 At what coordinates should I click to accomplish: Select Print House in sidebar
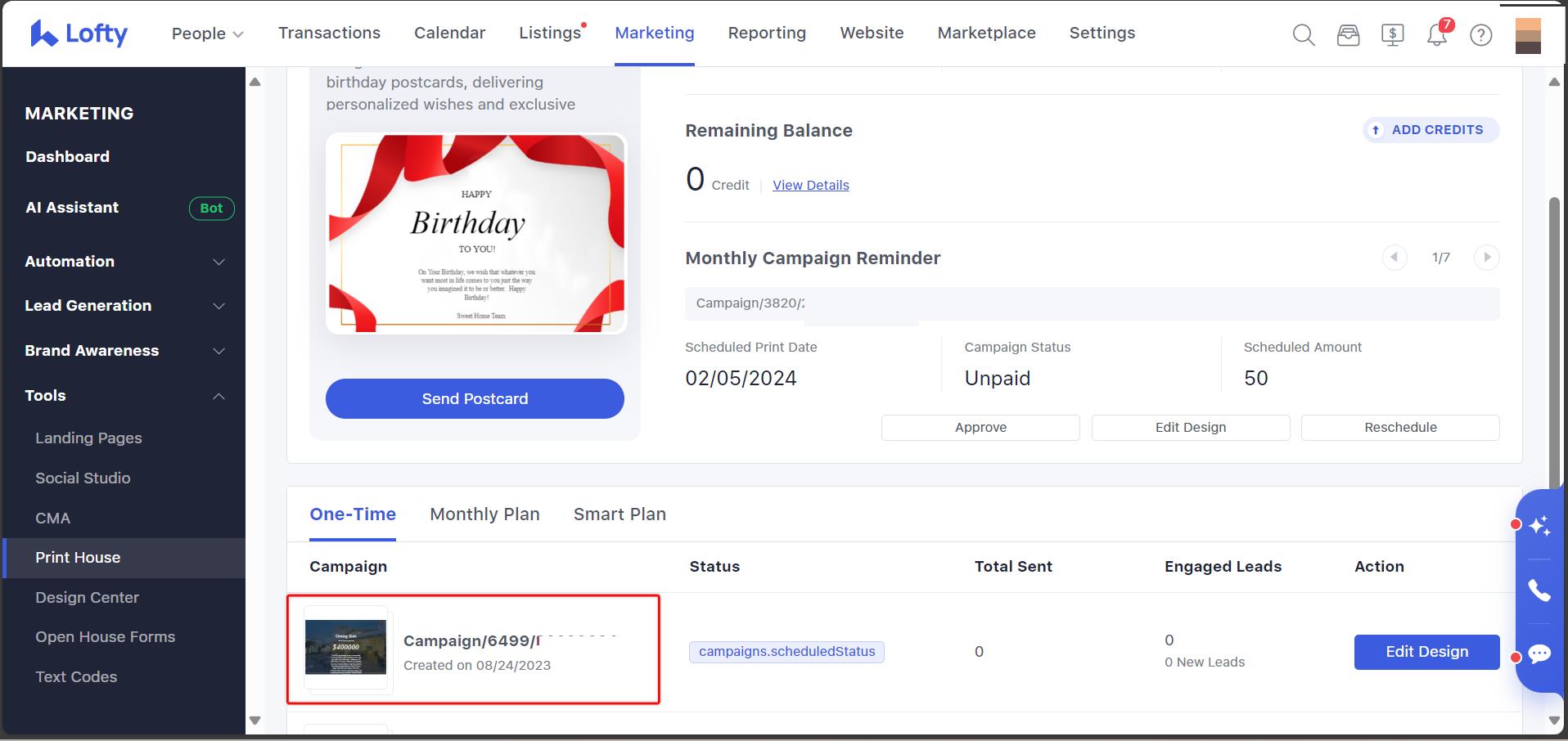(x=124, y=558)
